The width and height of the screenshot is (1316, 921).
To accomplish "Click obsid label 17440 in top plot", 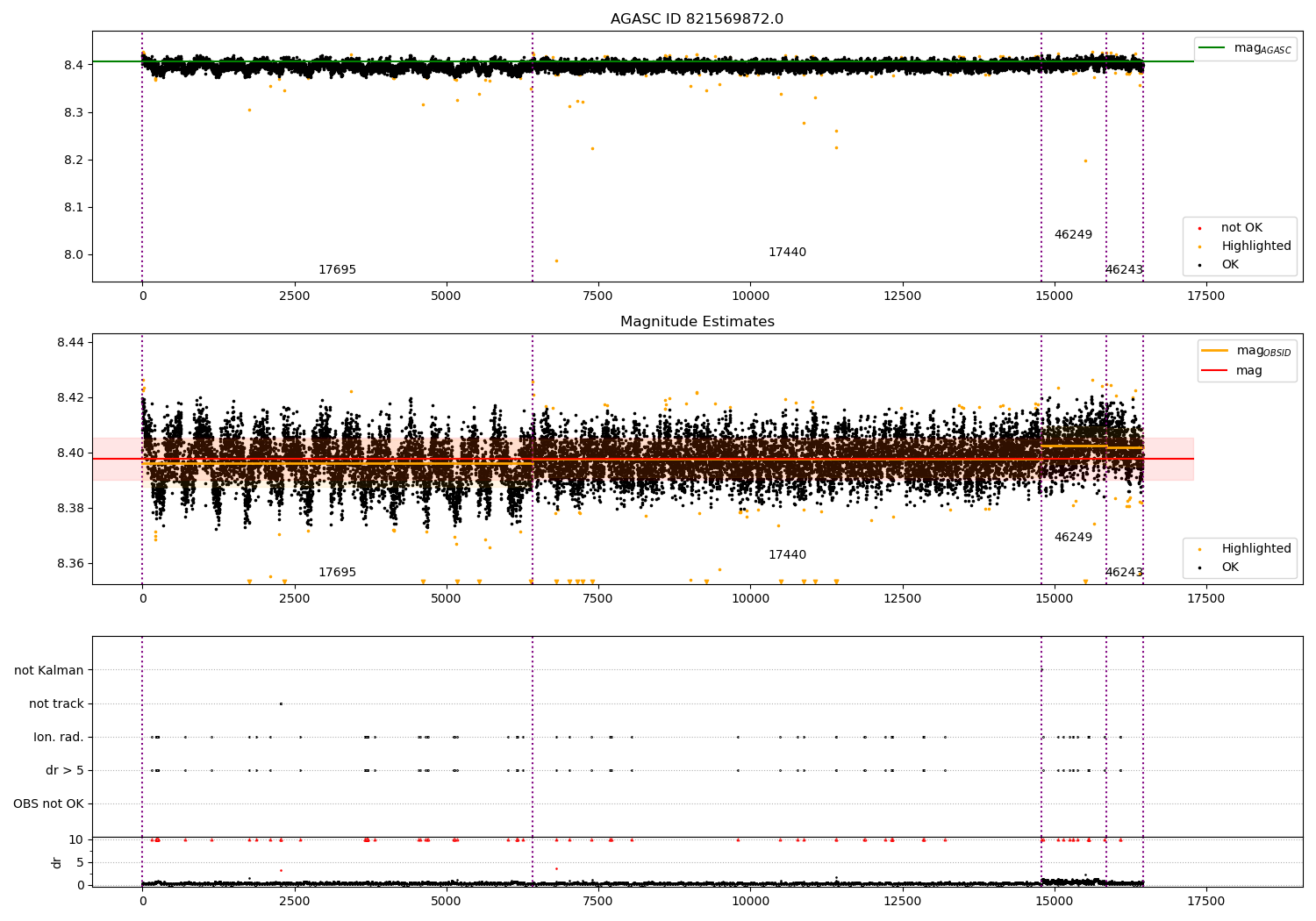I will click(x=787, y=253).
